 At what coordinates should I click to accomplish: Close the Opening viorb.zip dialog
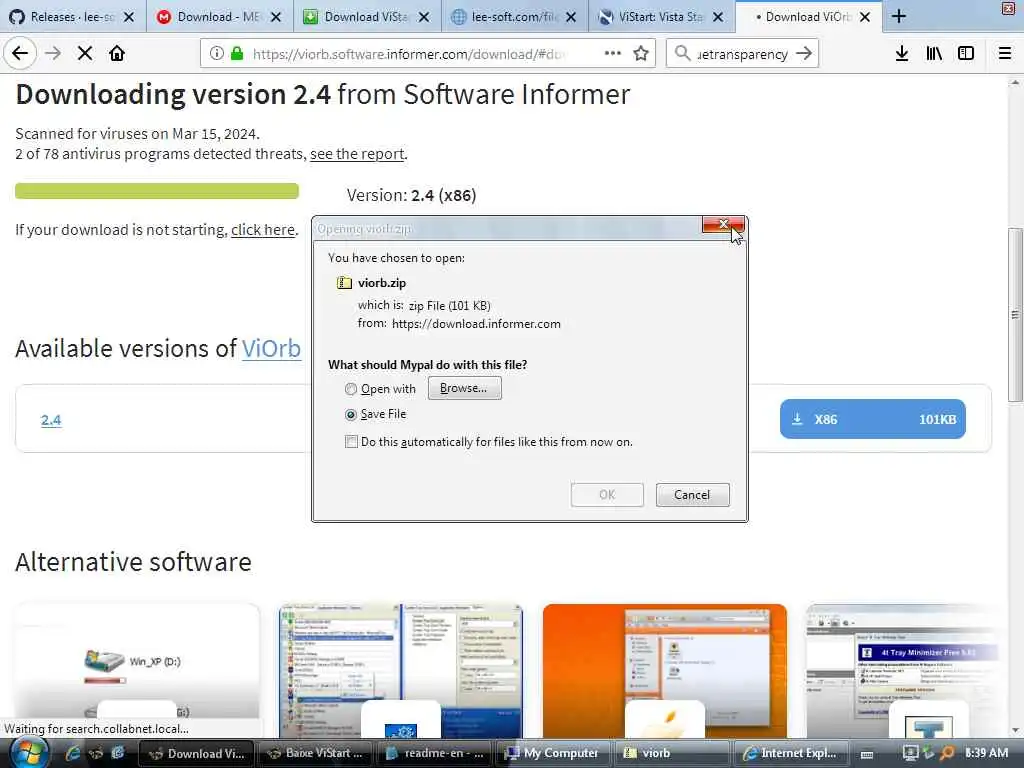[723, 224]
